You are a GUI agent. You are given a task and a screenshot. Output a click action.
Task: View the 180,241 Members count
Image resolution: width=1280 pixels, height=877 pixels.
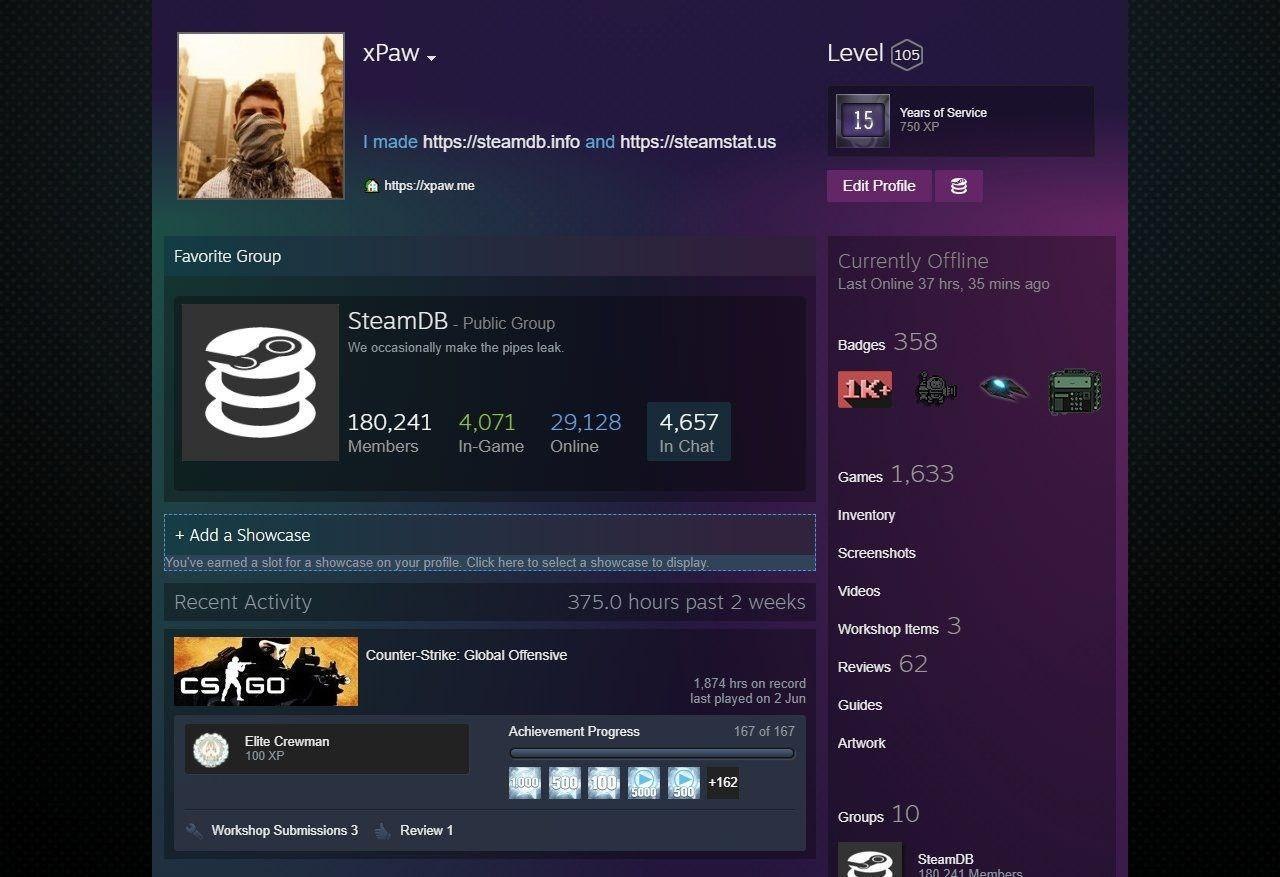[389, 433]
